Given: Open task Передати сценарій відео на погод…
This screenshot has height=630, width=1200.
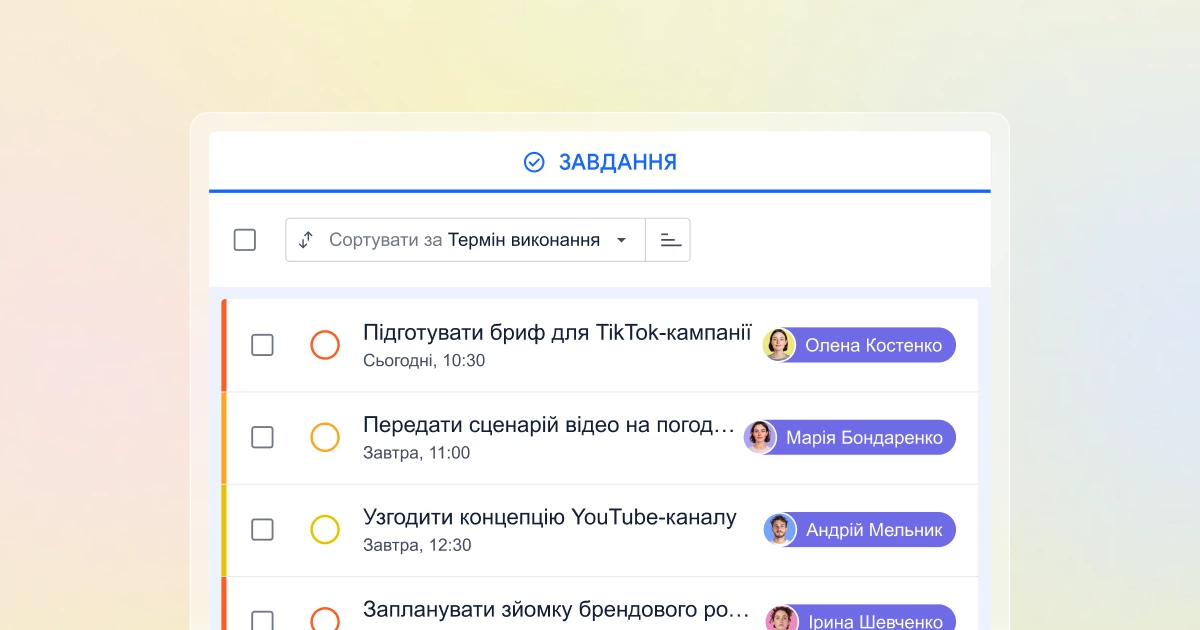Looking at the screenshot, I should (549, 425).
